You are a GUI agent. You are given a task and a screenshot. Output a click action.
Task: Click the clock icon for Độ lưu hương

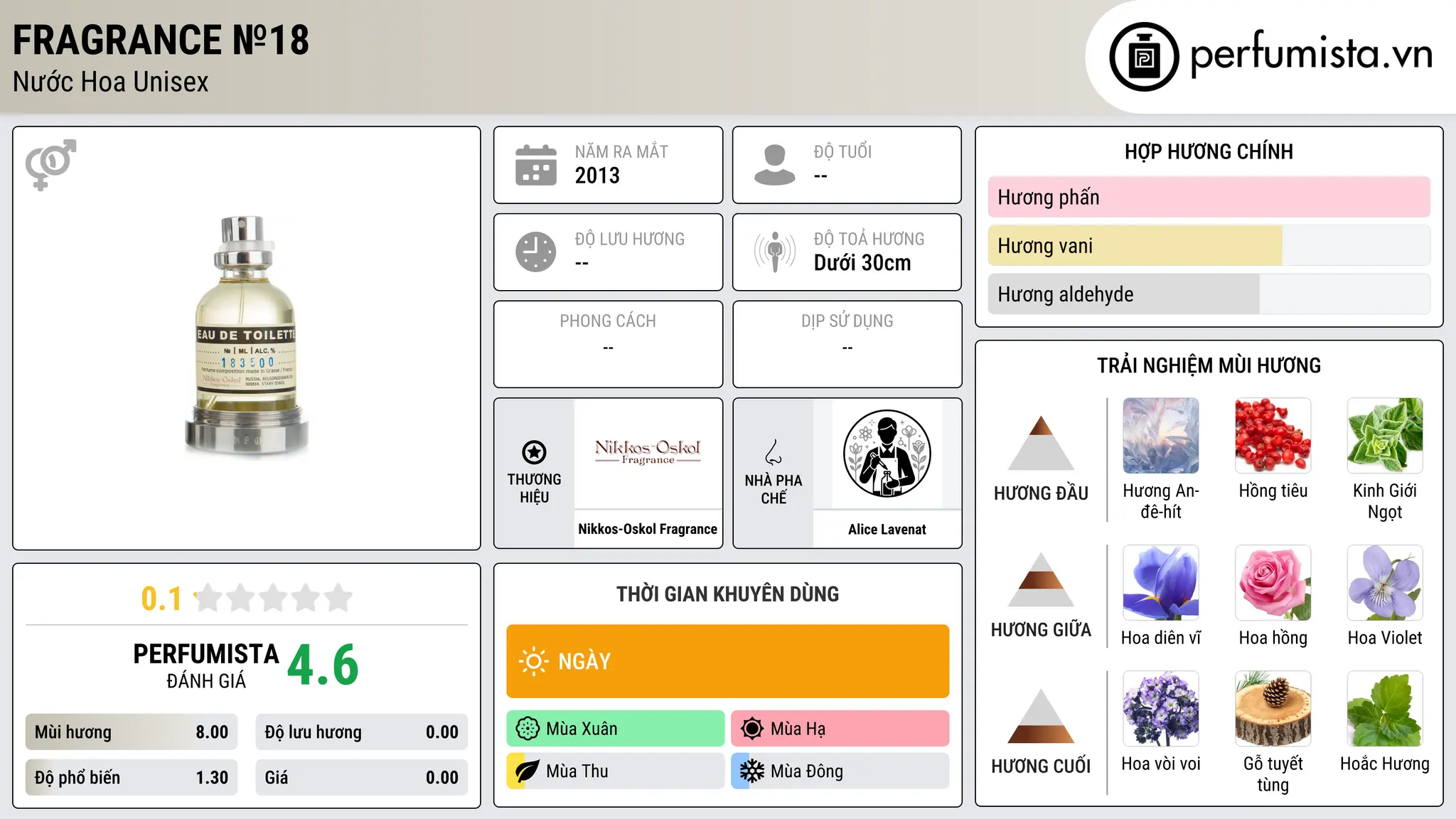(x=536, y=252)
